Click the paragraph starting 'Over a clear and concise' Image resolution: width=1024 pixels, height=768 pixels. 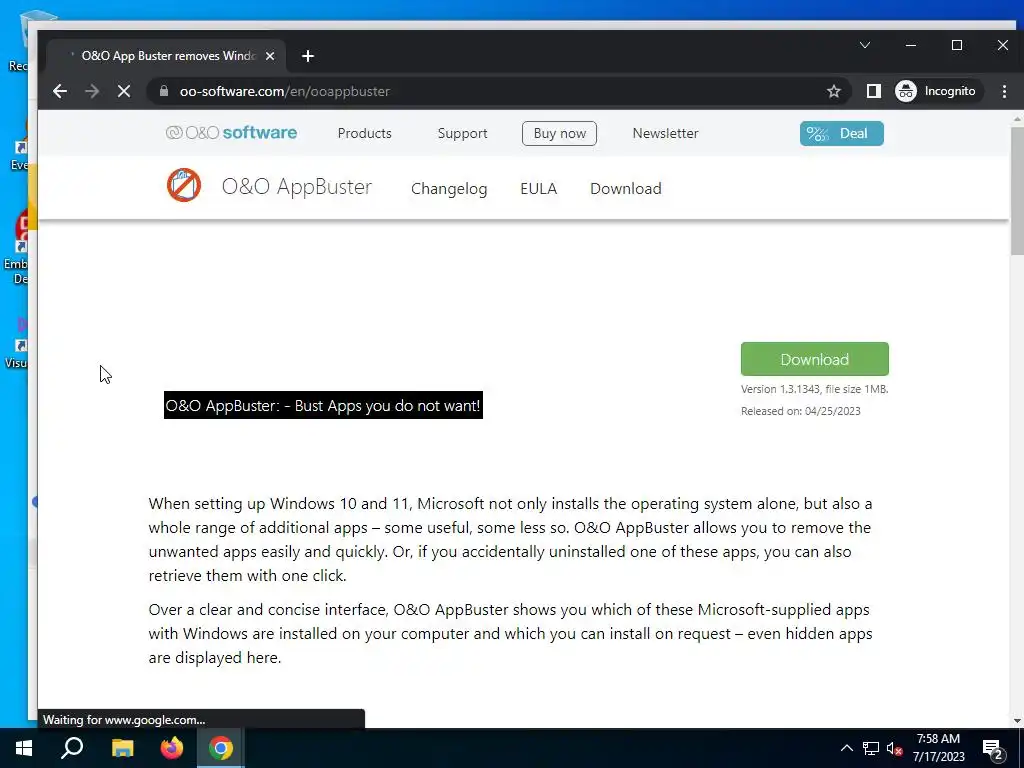511,633
